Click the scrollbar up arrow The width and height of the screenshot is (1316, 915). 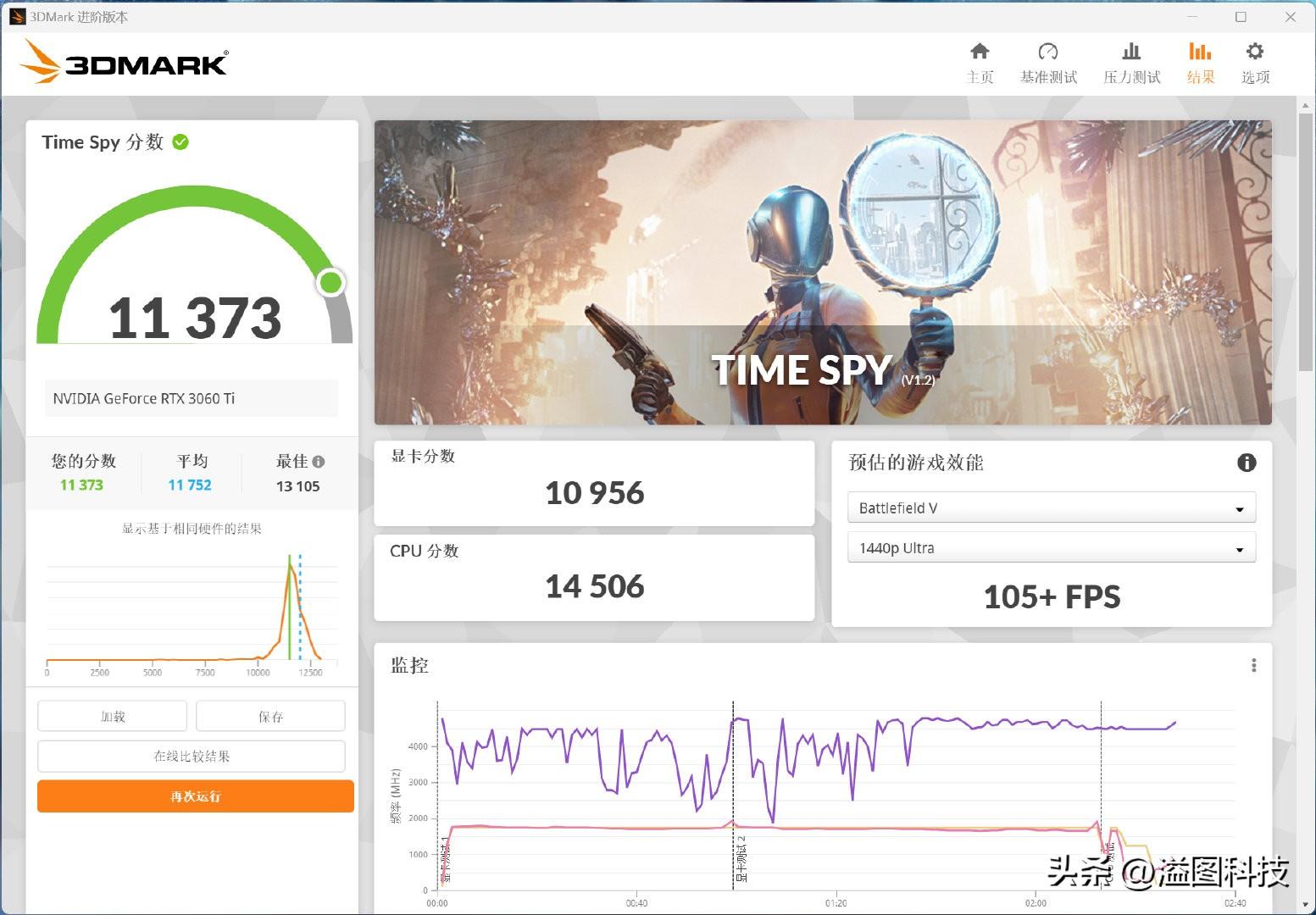tap(1306, 105)
